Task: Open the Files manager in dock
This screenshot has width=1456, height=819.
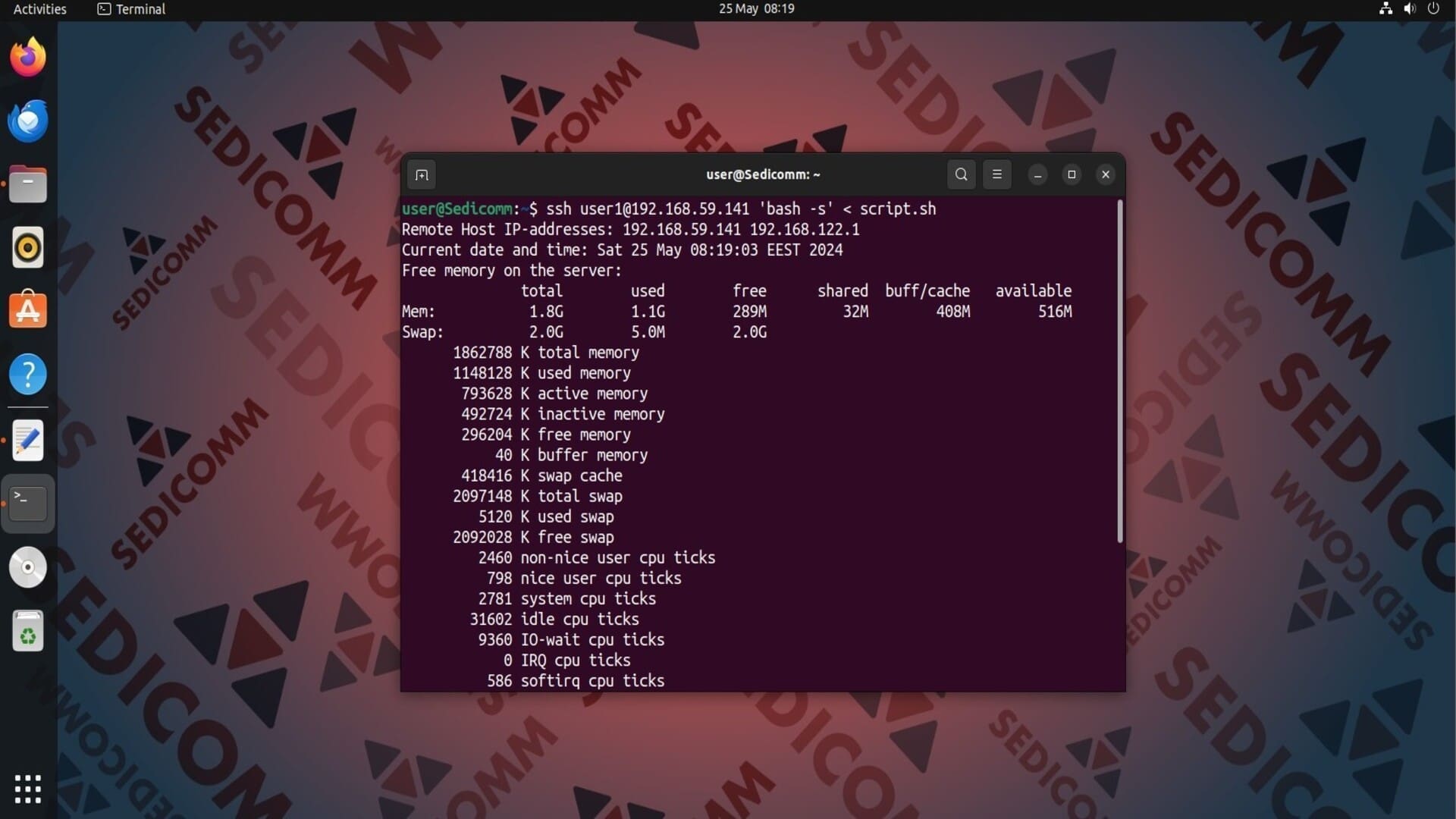Action: pyautogui.click(x=28, y=184)
